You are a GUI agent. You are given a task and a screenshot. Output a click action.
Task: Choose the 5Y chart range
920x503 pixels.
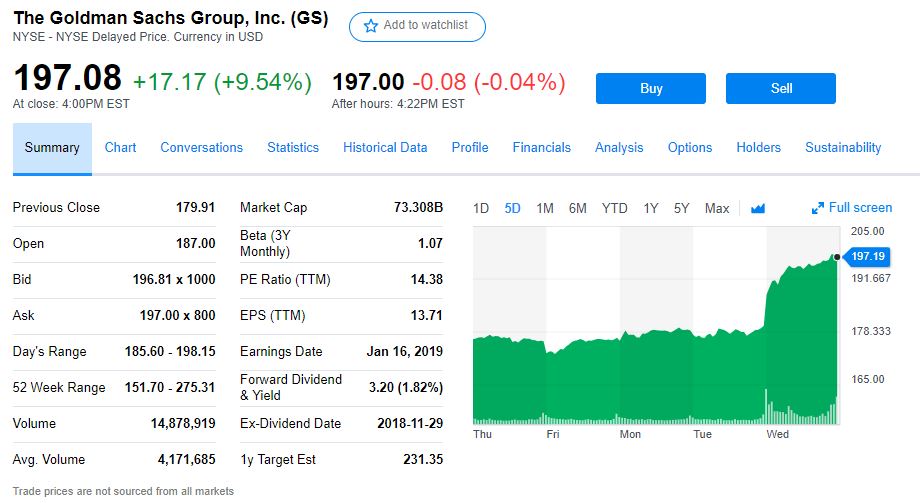pyautogui.click(x=682, y=208)
